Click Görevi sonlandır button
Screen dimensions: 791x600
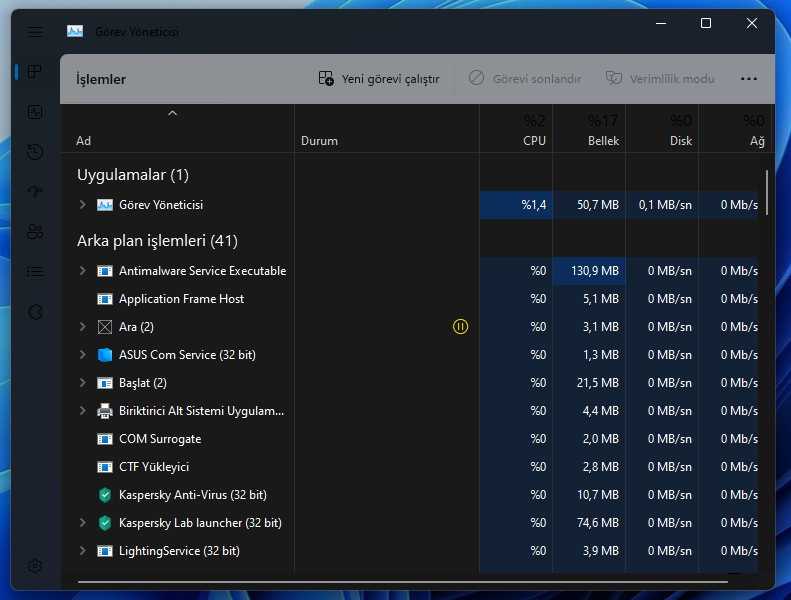(525, 79)
